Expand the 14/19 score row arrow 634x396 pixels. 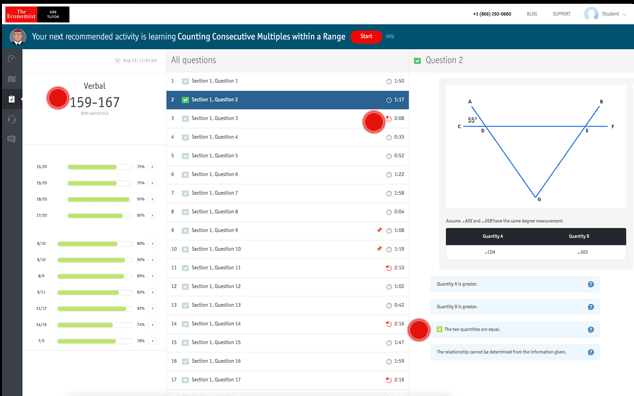152,324
